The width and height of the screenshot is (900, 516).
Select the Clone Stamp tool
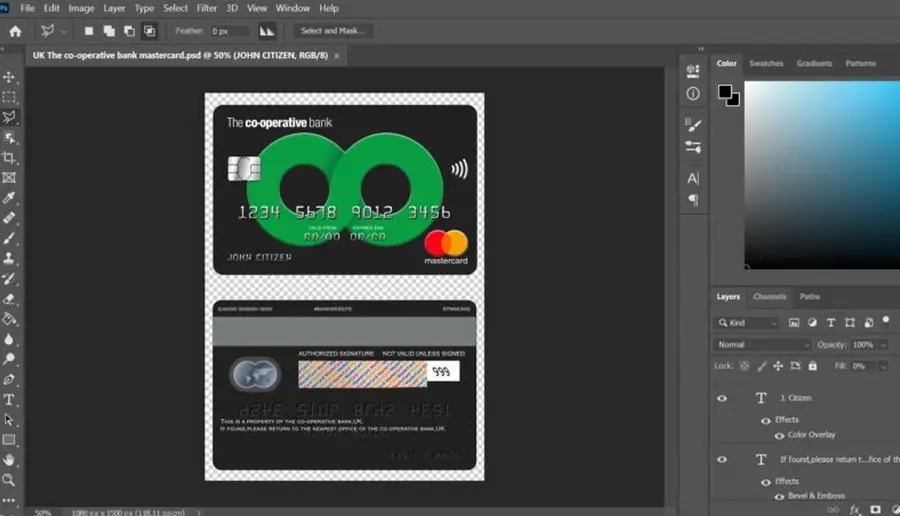pos(9,258)
